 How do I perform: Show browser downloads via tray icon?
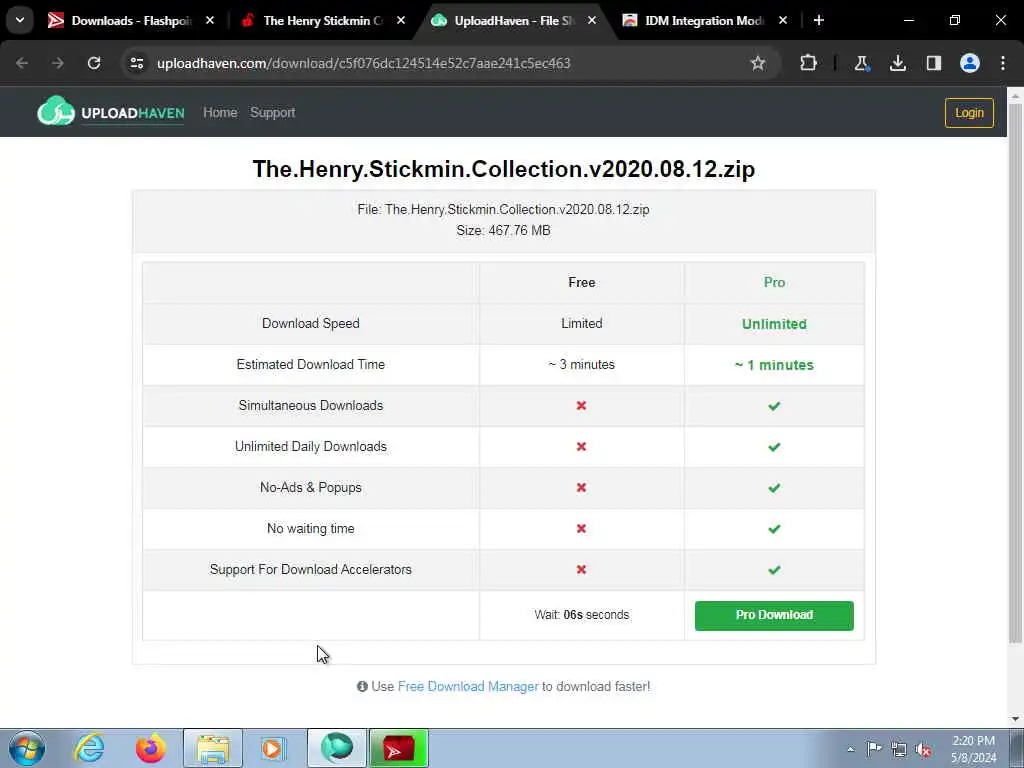[x=898, y=63]
